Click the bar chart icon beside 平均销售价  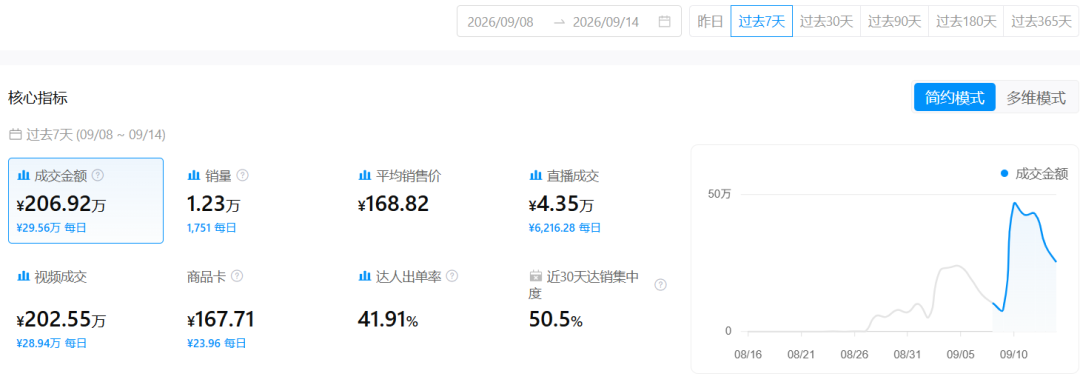click(364, 176)
